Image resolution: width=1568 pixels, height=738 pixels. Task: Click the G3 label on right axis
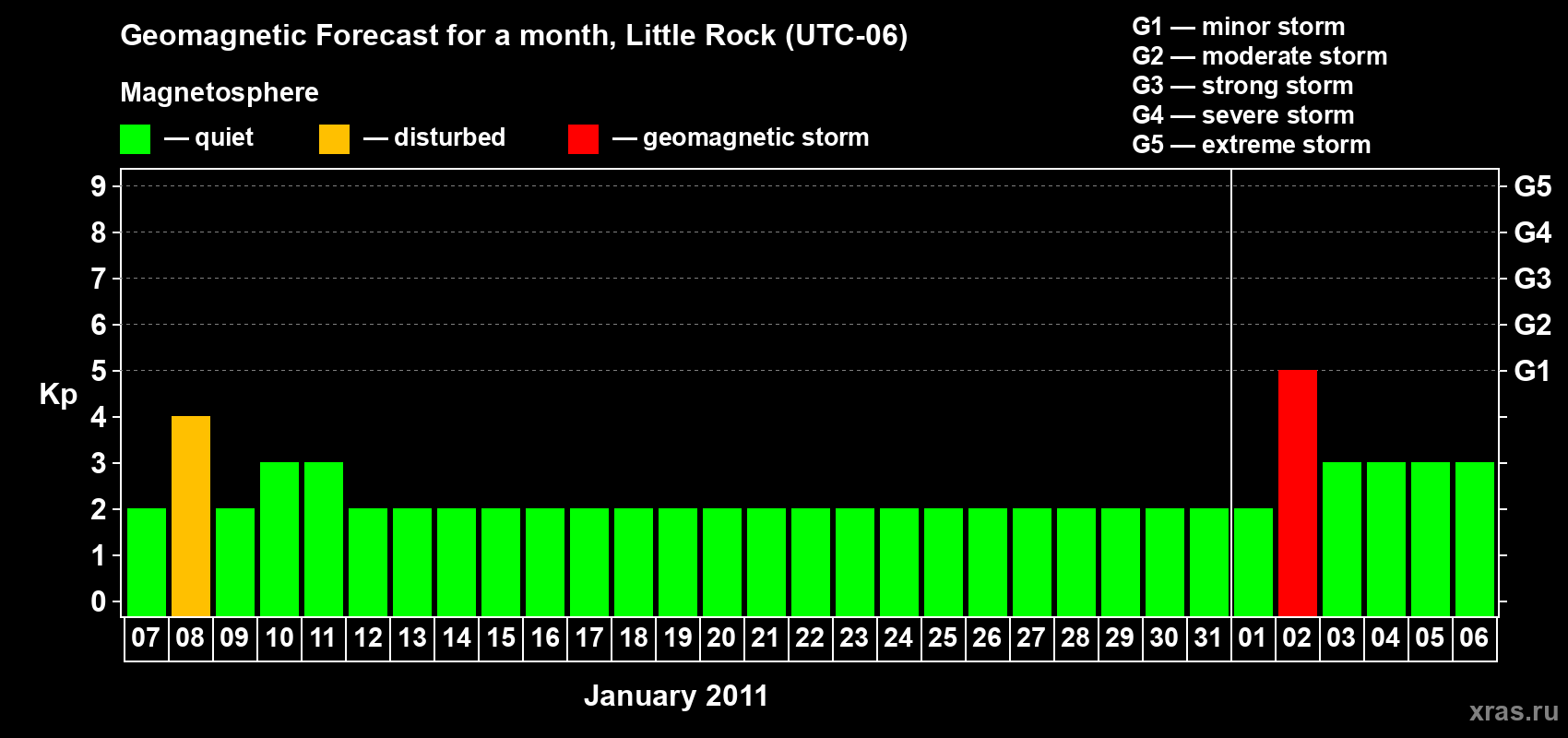pos(1532,279)
